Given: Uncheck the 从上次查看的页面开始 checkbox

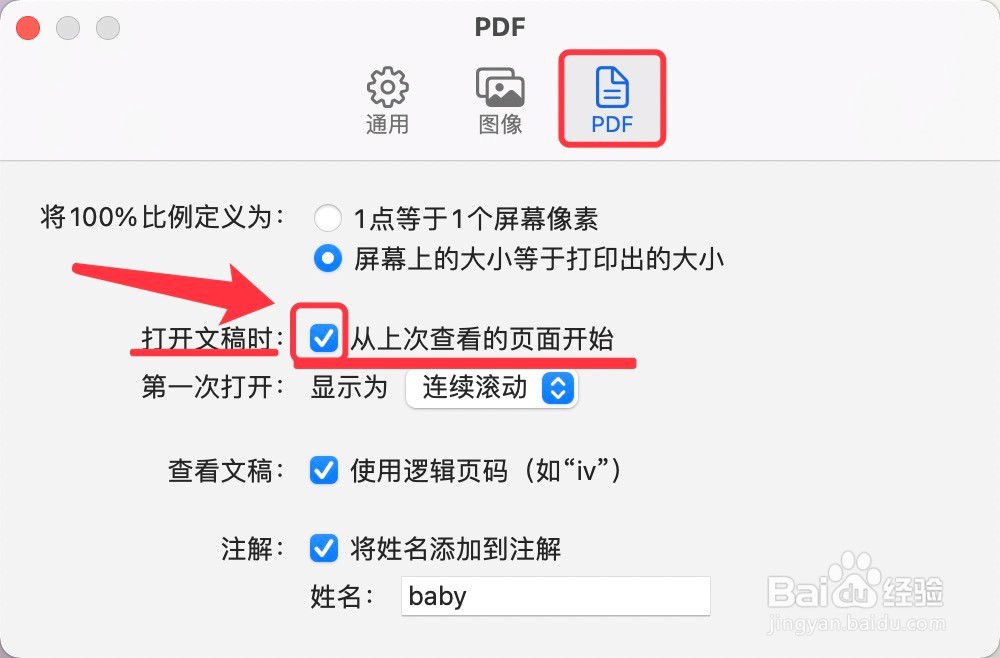Looking at the screenshot, I should tap(324, 338).
